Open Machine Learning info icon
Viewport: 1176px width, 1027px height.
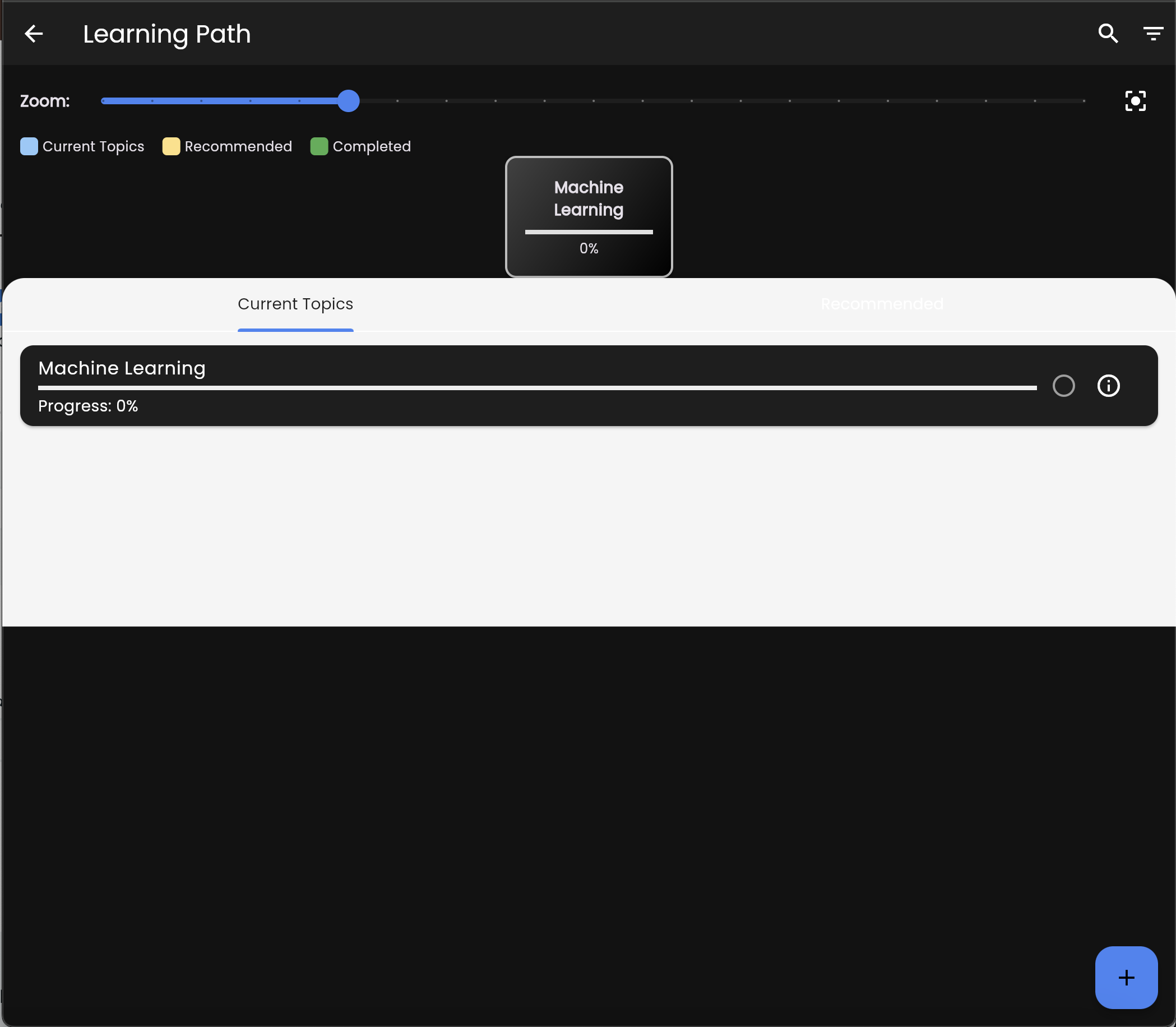1108,386
